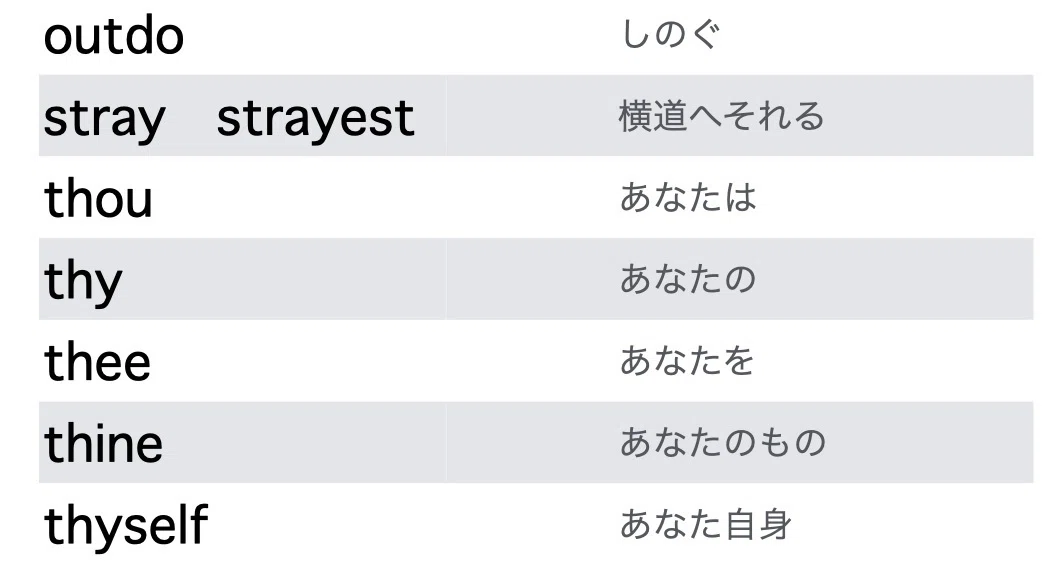Select the translation 'あなたを'
This screenshot has height=566, width=1060.
[687, 360]
